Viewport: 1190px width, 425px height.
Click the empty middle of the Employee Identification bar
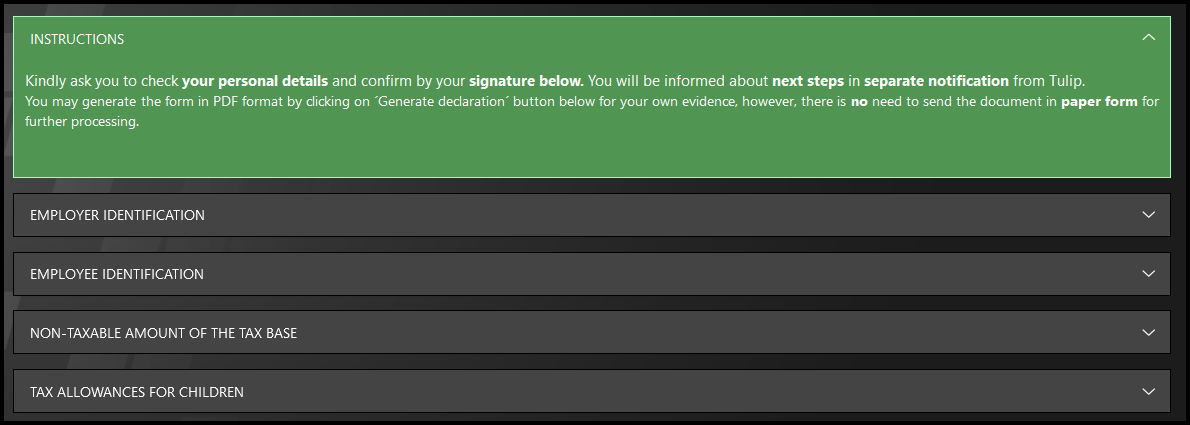[600, 274]
